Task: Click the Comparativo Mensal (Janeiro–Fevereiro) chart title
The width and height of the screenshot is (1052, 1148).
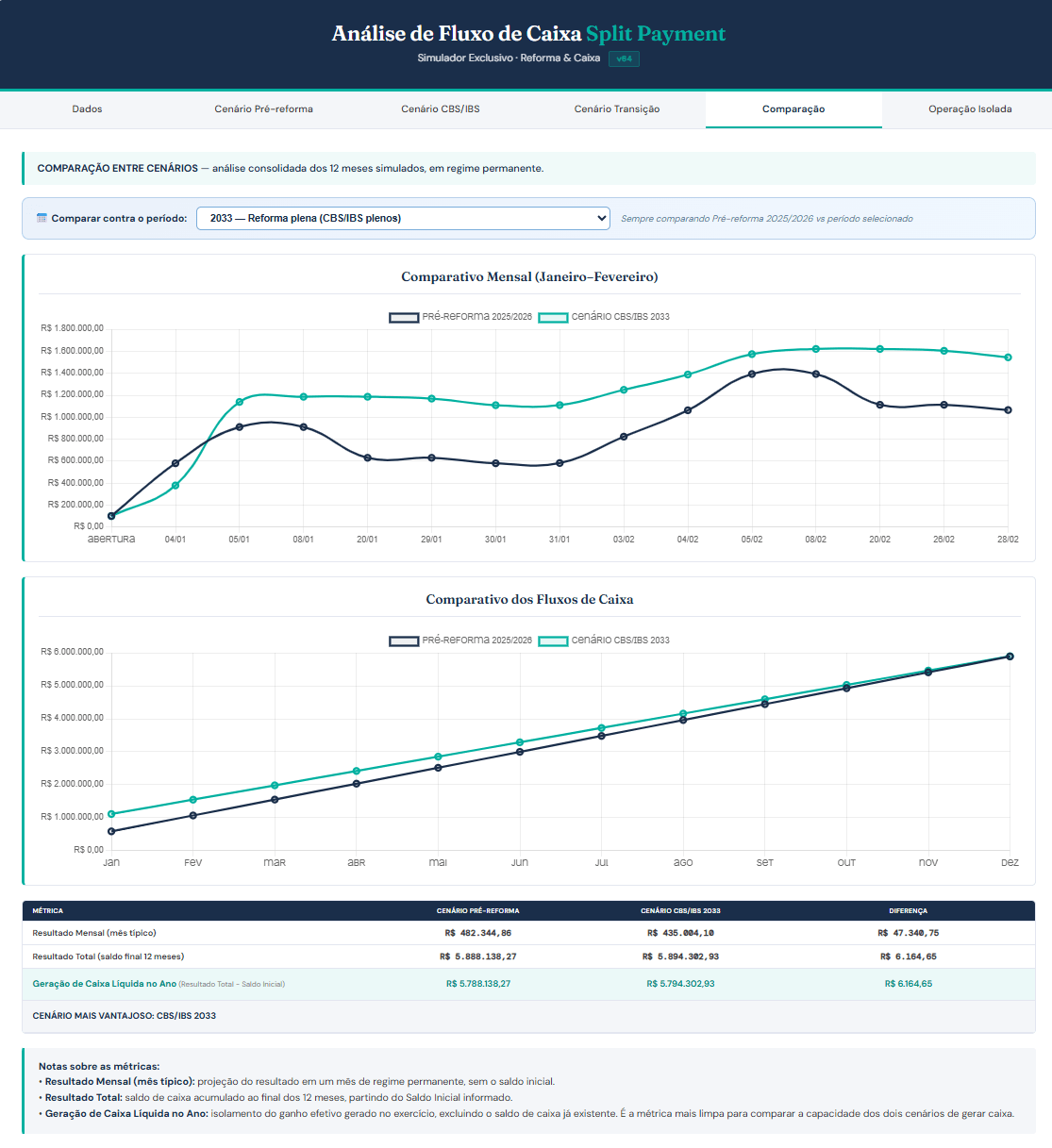Action: [x=529, y=277]
